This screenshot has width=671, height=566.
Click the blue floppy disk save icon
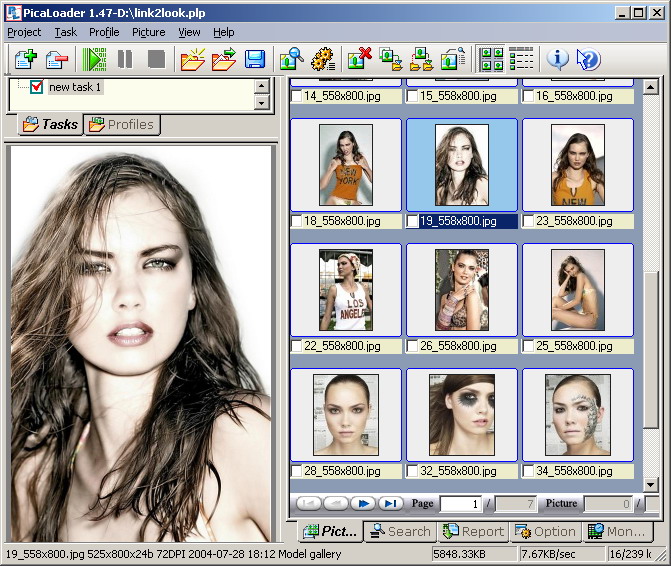pyautogui.click(x=255, y=59)
